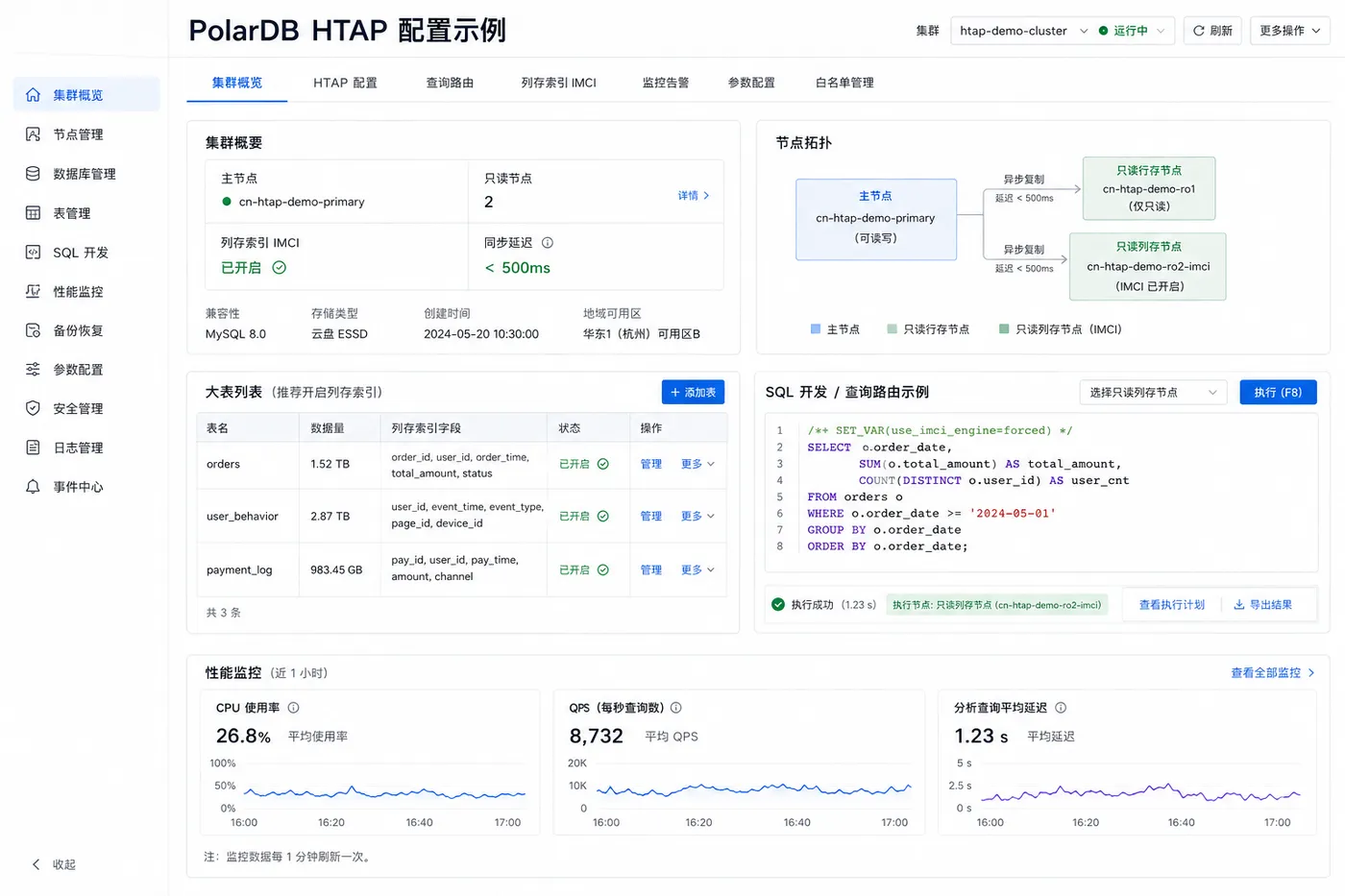Image resolution: width=1345 pixels, height=896 pixels.
Task: Expand 更多 menu for the payment_log row
Action: click(x=698, y=569)
